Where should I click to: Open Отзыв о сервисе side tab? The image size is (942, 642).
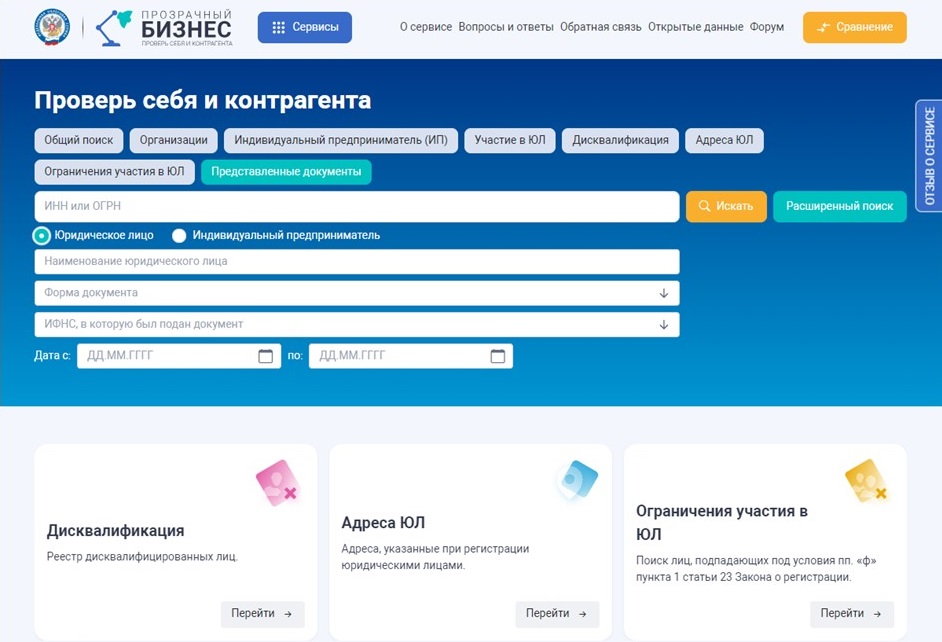pos(929,156)
